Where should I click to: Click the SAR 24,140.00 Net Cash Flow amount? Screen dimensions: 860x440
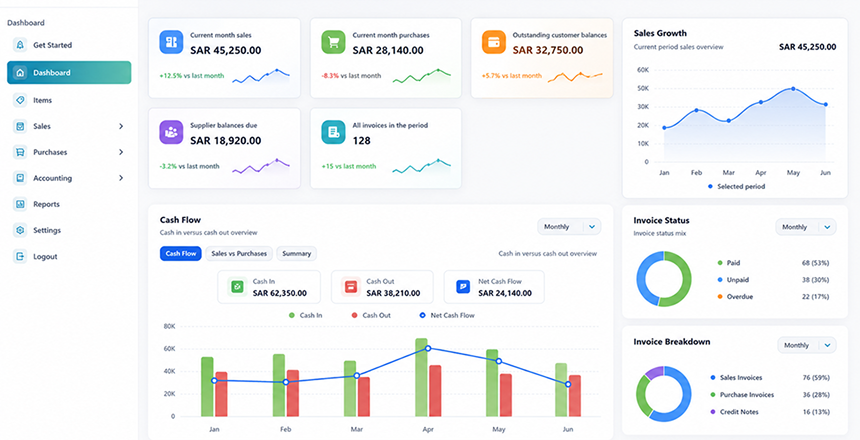pos(505,293)
